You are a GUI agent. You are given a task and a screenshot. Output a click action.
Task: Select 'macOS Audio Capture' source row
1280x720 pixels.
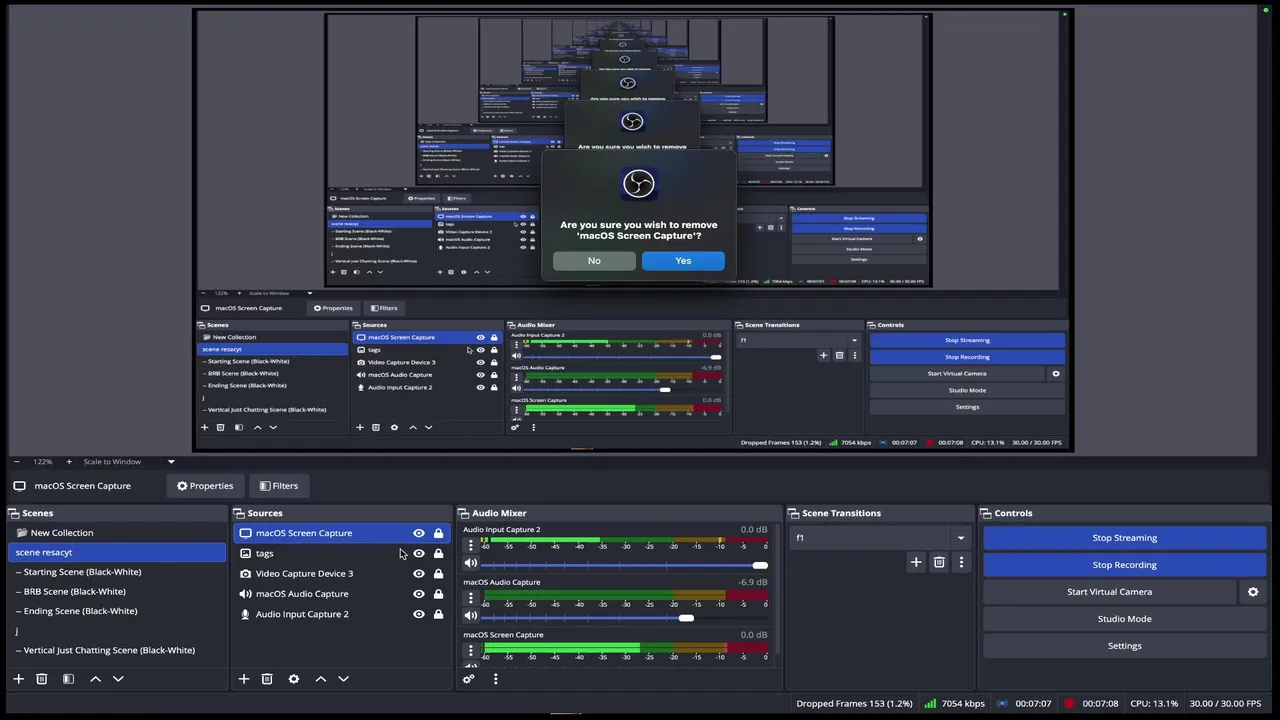point(342,594)
